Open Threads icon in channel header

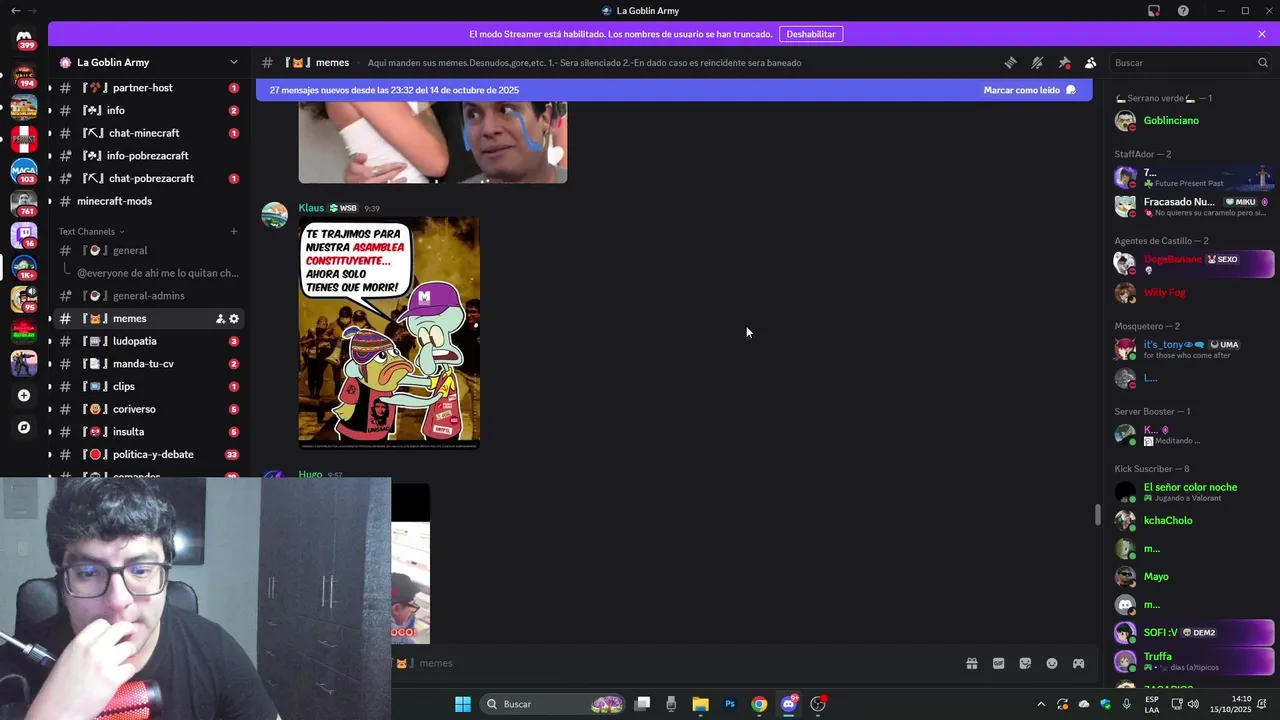(1010, 62)
